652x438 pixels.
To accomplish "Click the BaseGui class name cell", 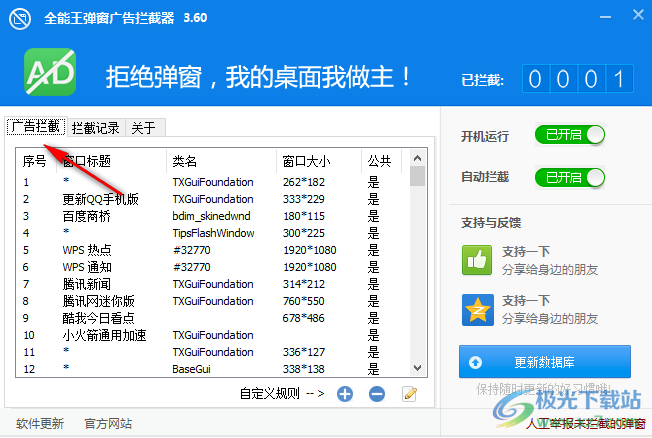I will tap(191, 369).
